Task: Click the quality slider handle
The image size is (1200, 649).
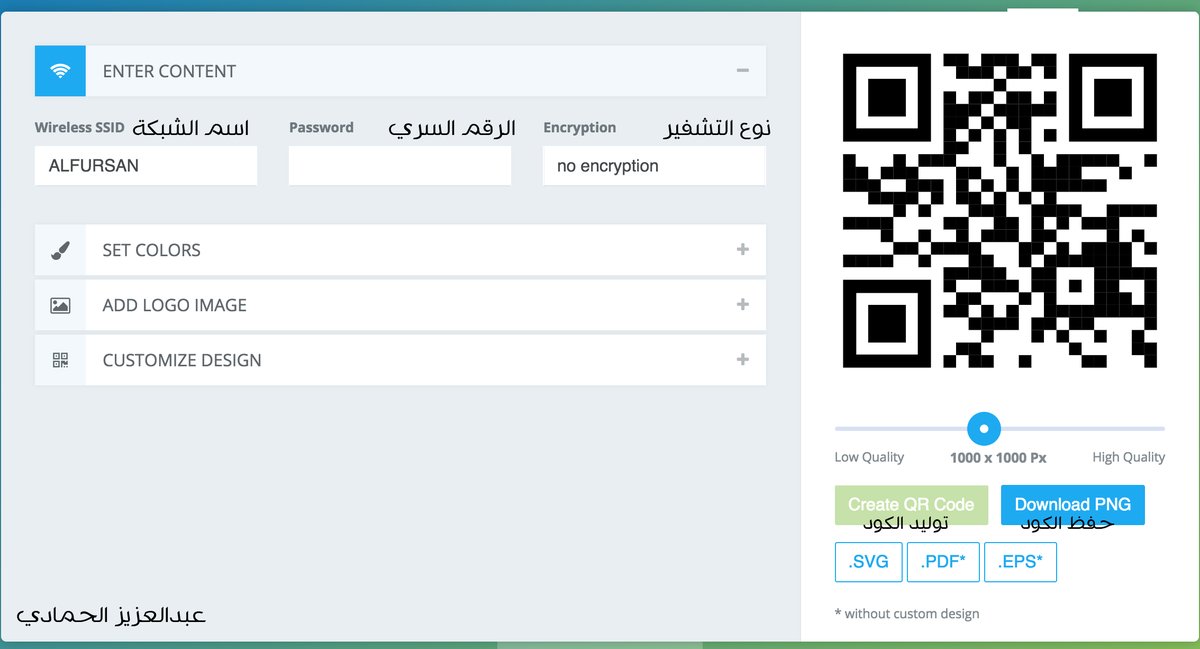Action: (x=984, y=429)
